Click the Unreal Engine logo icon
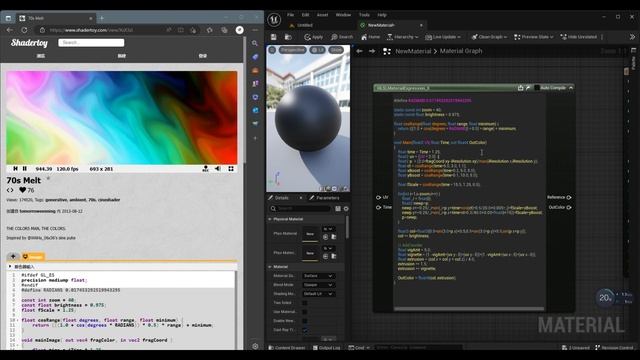Viewport: 640px width, 360px height. [274, 20]
